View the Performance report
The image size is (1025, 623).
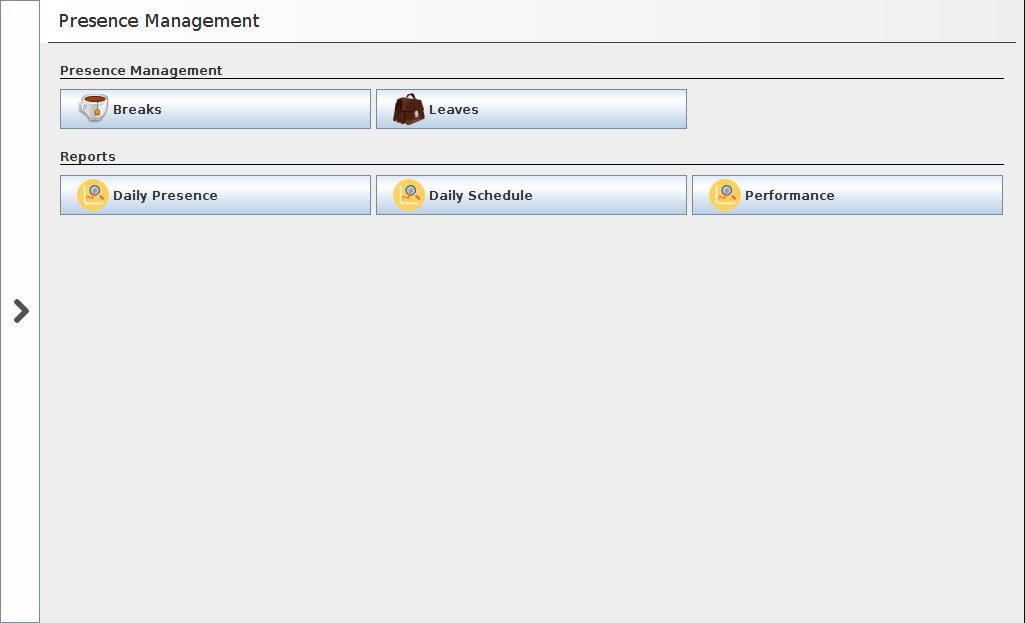click(847, 195)
